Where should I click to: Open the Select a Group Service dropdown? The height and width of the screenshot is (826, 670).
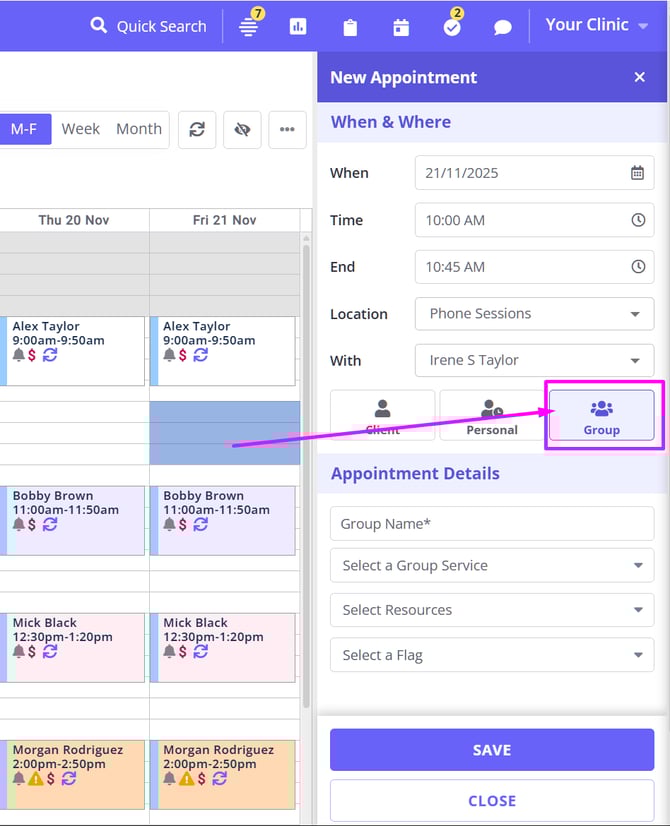pyautogui.click(x=491, y=566)
